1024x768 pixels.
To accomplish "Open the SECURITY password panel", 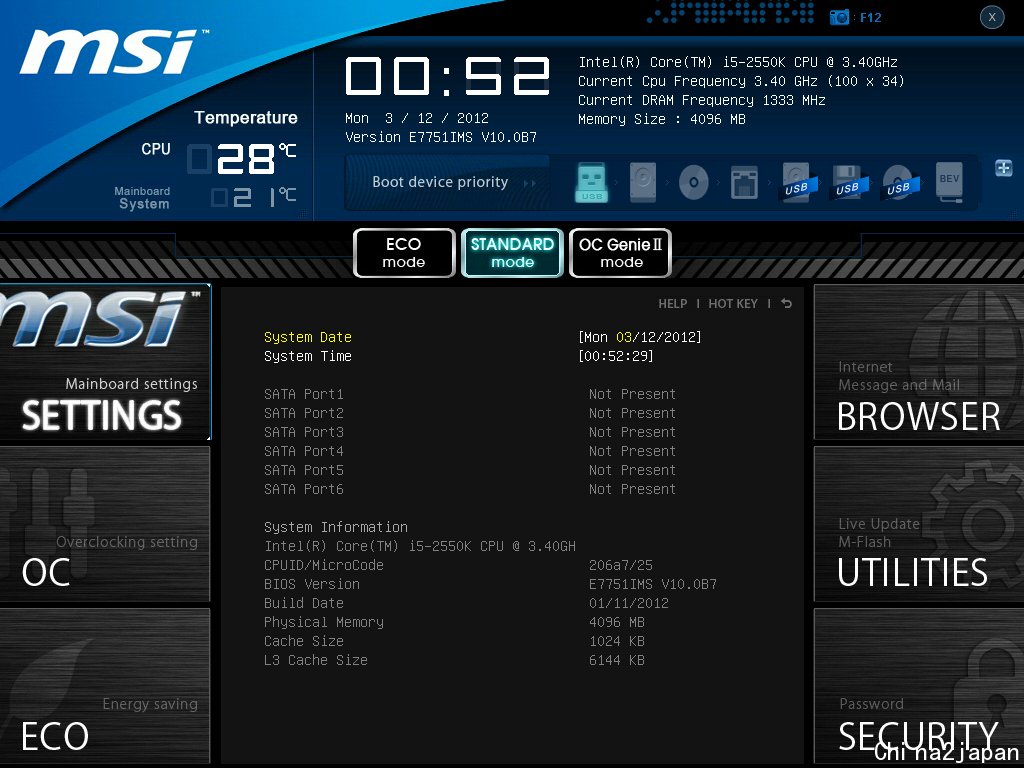I will [x=919, y=686].
